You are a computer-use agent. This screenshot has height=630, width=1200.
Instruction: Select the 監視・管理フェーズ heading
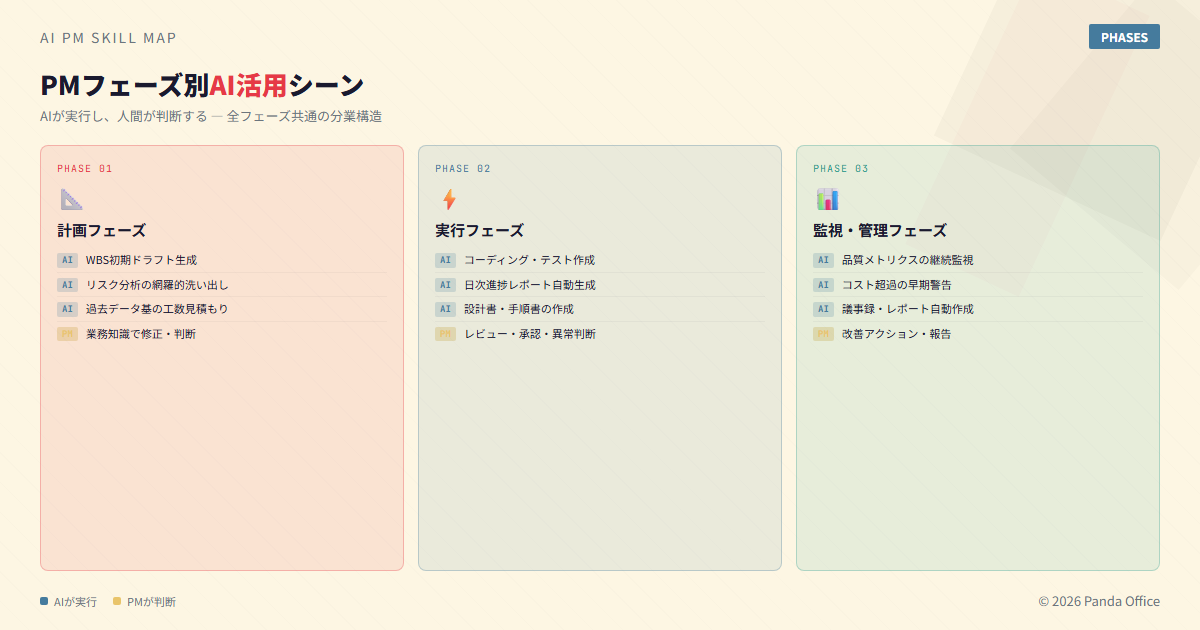click(x=879, y=230)
